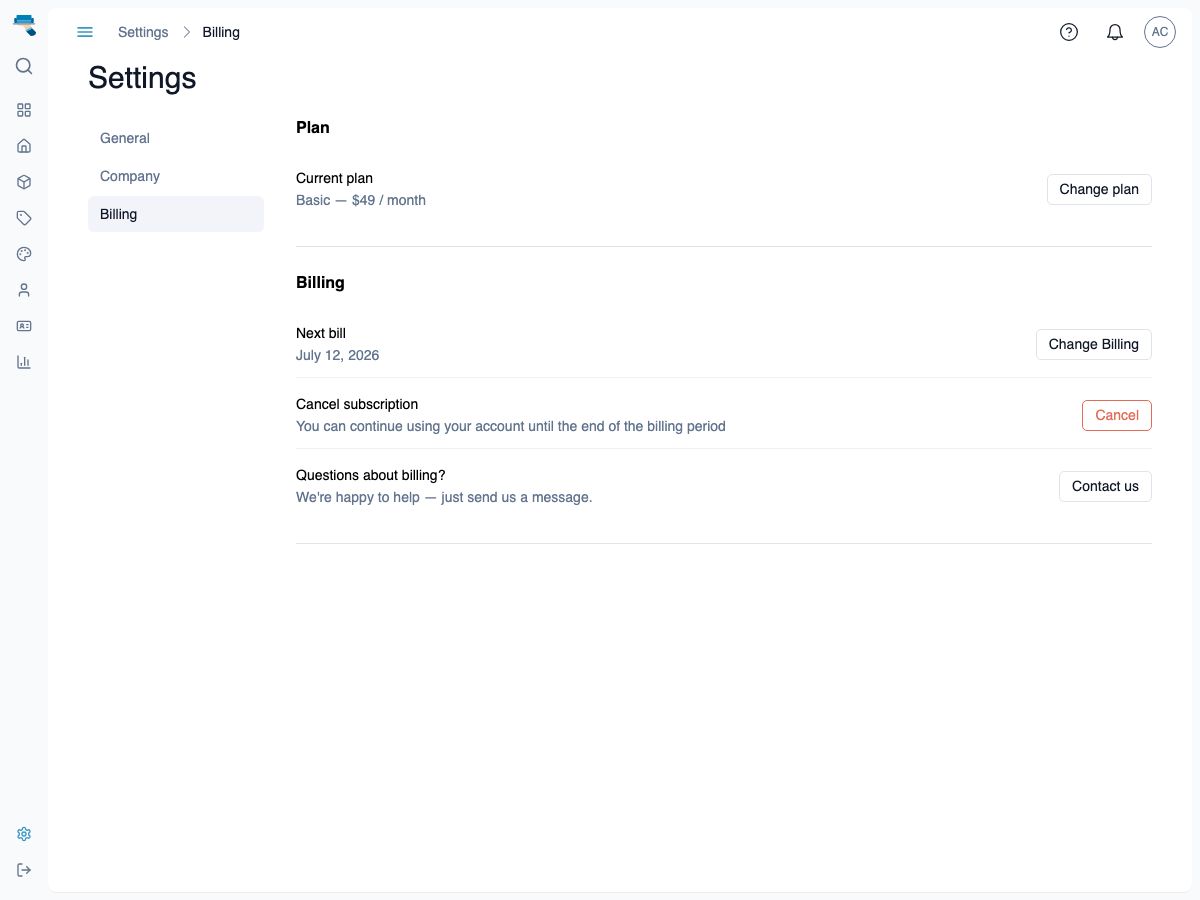
Task: Go to the home icon in sidebar
Action: [x=24, y=146]
